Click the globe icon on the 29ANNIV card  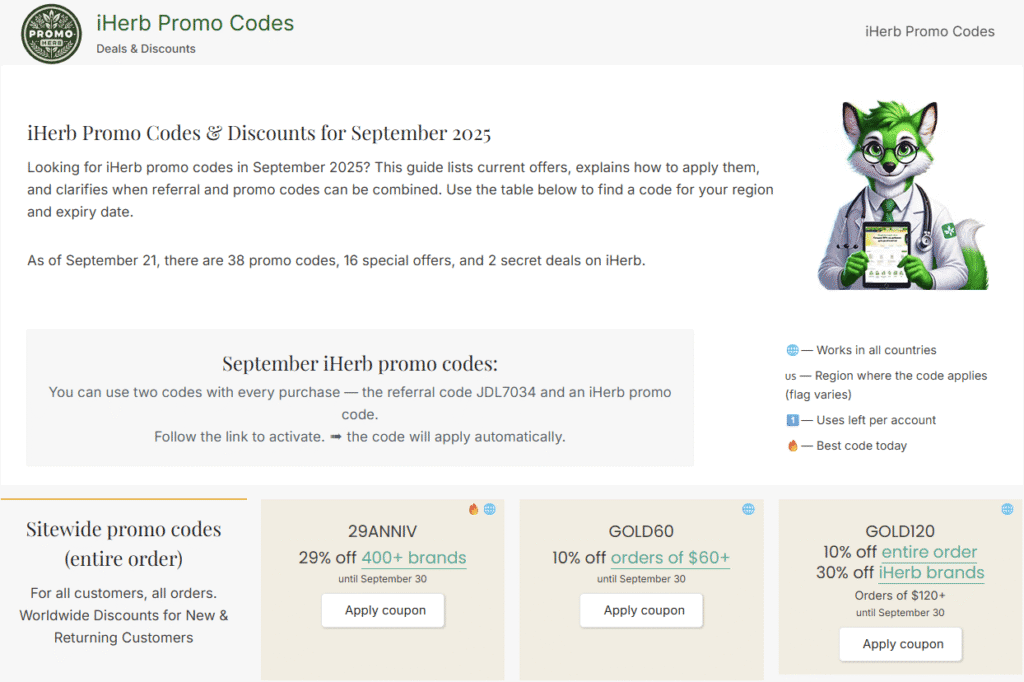tap(490, 509)
